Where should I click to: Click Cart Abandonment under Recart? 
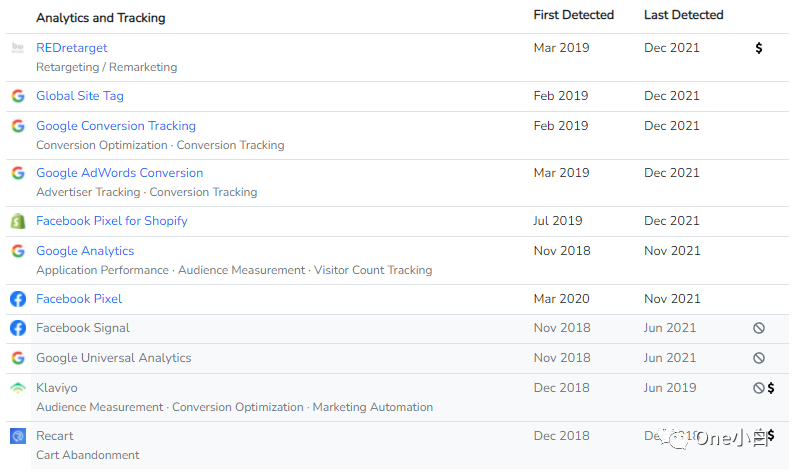click(x=88, y=455)
